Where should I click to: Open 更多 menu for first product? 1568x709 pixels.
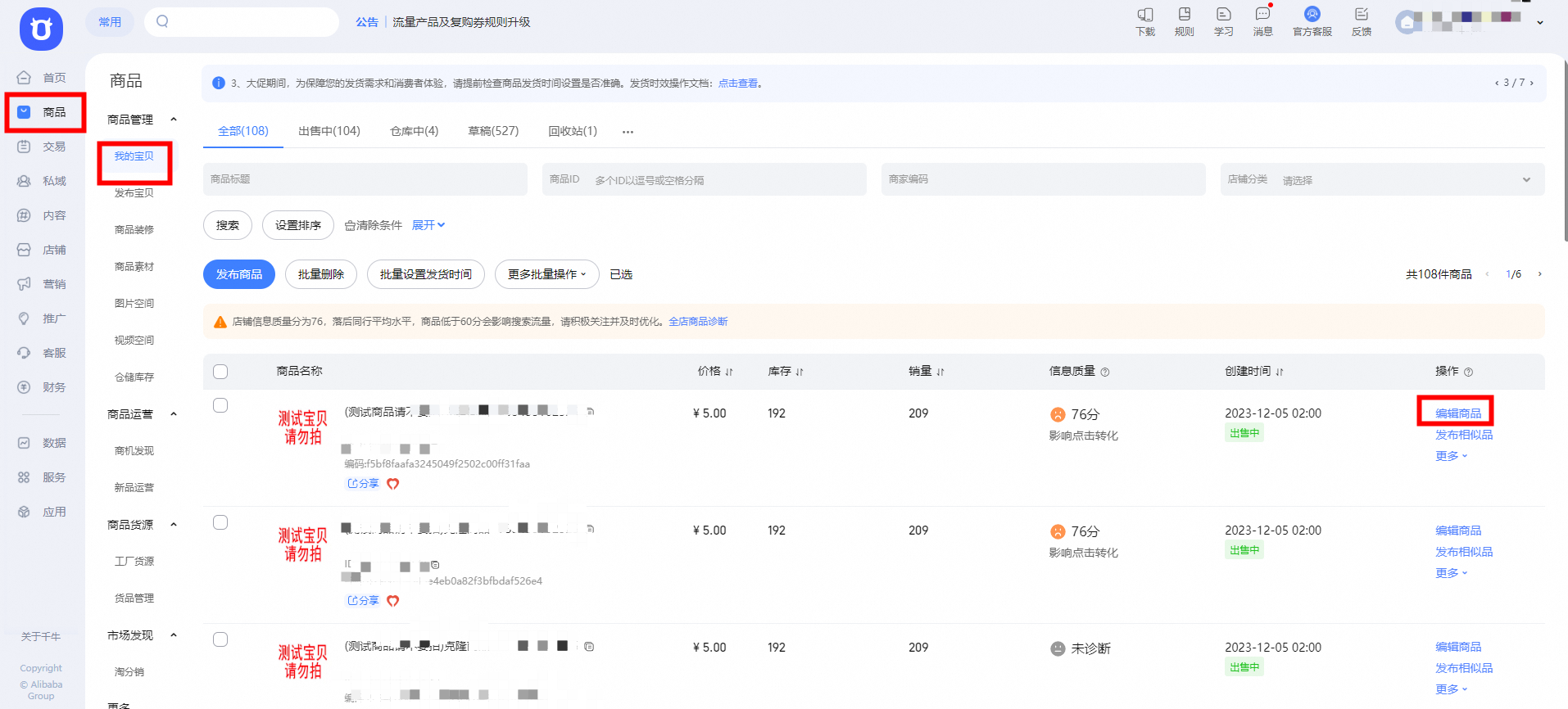tap(1452, 456)
